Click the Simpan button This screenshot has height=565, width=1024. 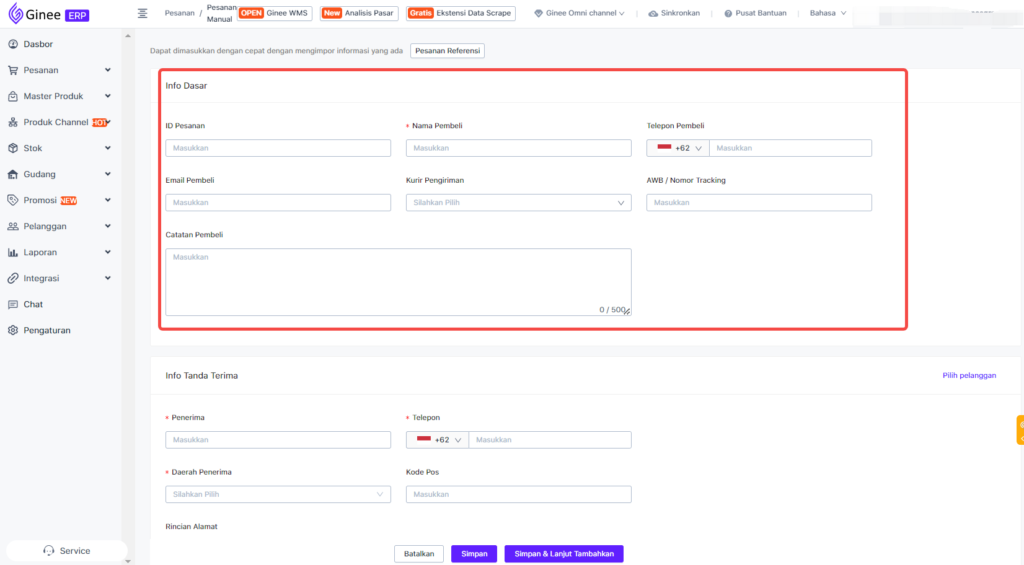474,554
